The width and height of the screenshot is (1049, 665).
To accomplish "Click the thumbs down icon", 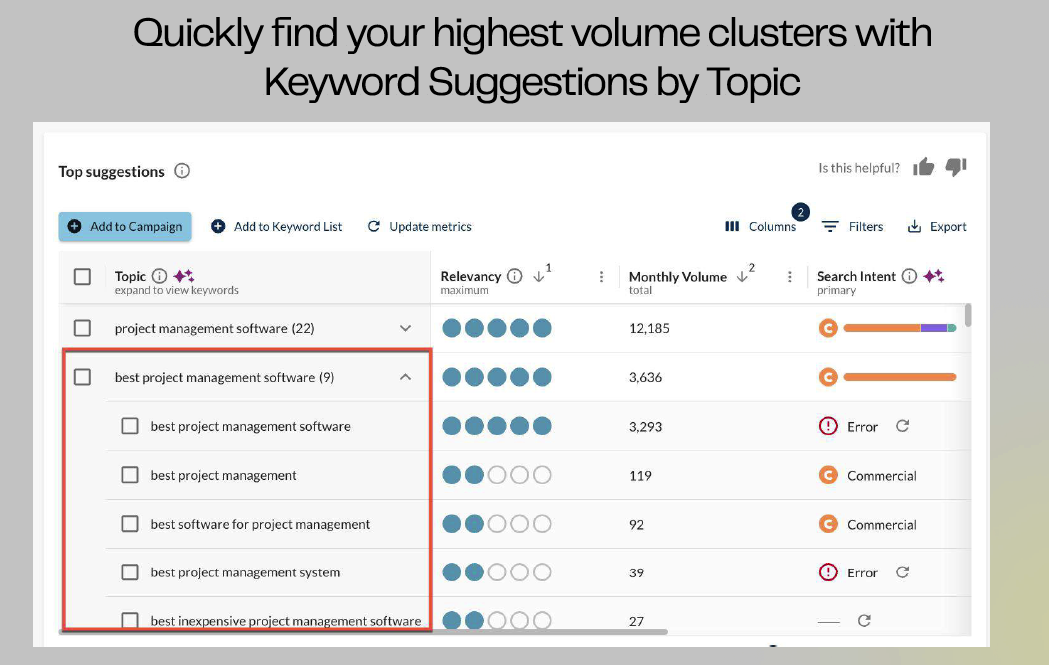I will [956, 167].
